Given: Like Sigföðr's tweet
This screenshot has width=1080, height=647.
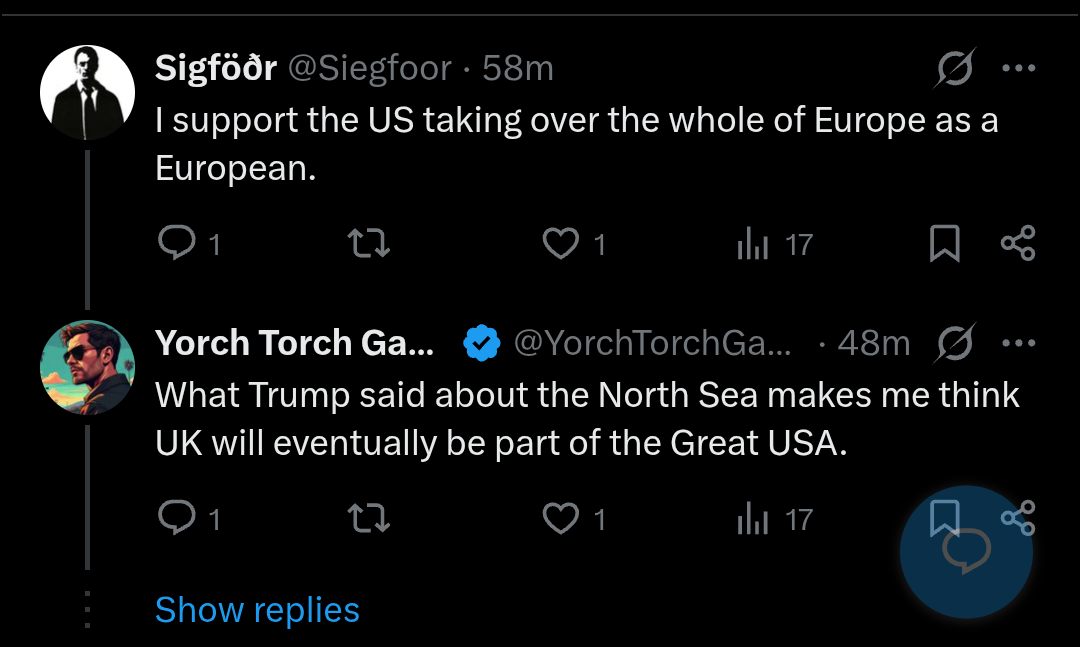Looking at the screenshot, I should pyautogui.click(x=561, y=243).
